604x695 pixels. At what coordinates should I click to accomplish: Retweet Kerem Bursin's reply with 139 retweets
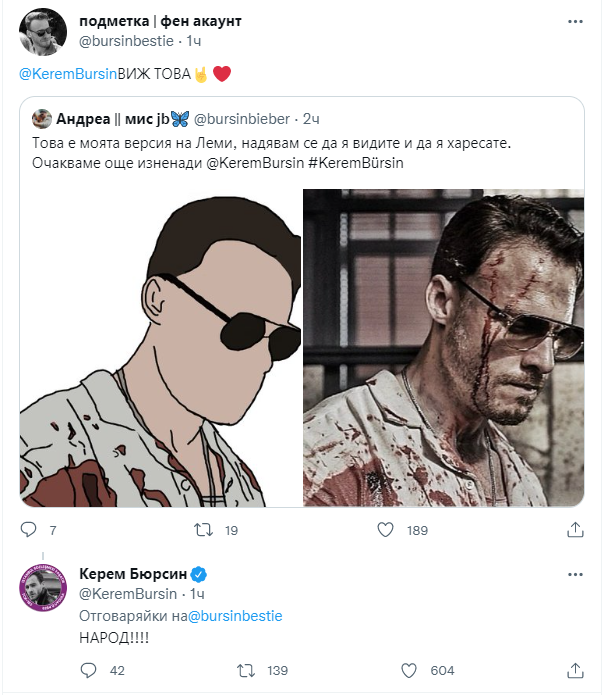pyautogui.click(x=245, y=671)
